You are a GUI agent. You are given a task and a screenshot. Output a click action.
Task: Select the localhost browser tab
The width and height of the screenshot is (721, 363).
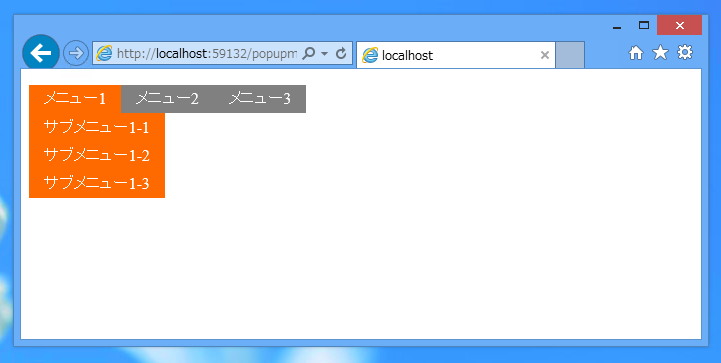[456, 55]
